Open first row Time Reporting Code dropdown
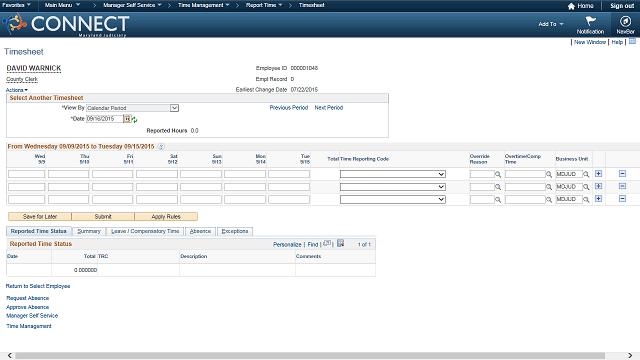This screenshot has height=360, width=640. point(393,174)
